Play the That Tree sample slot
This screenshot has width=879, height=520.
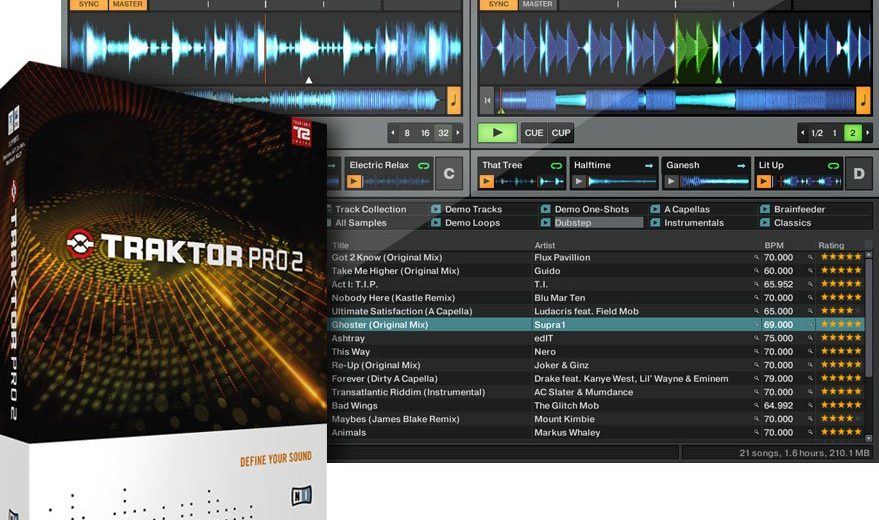point(487,182)
